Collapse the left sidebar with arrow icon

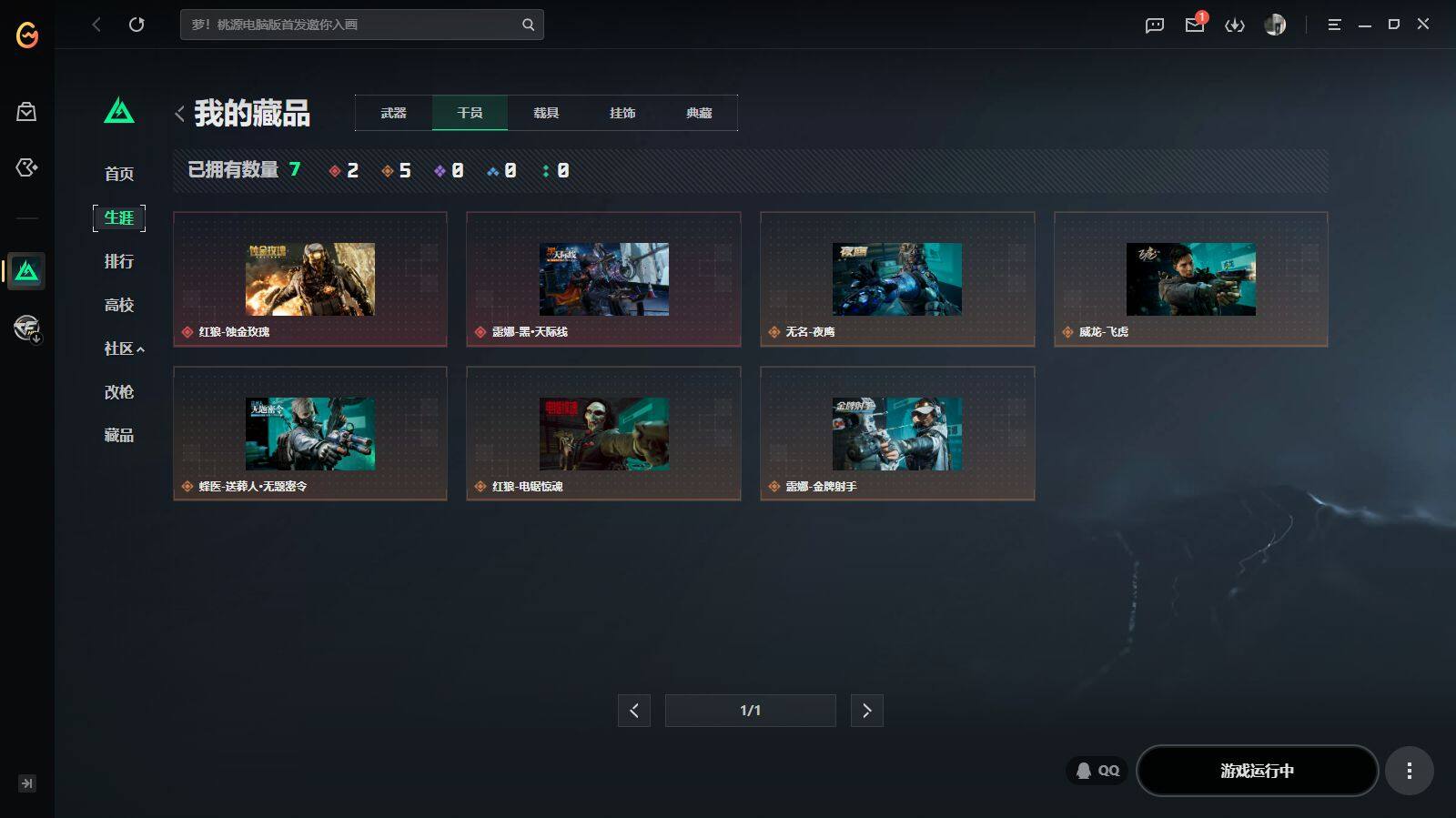click(27, 783)
